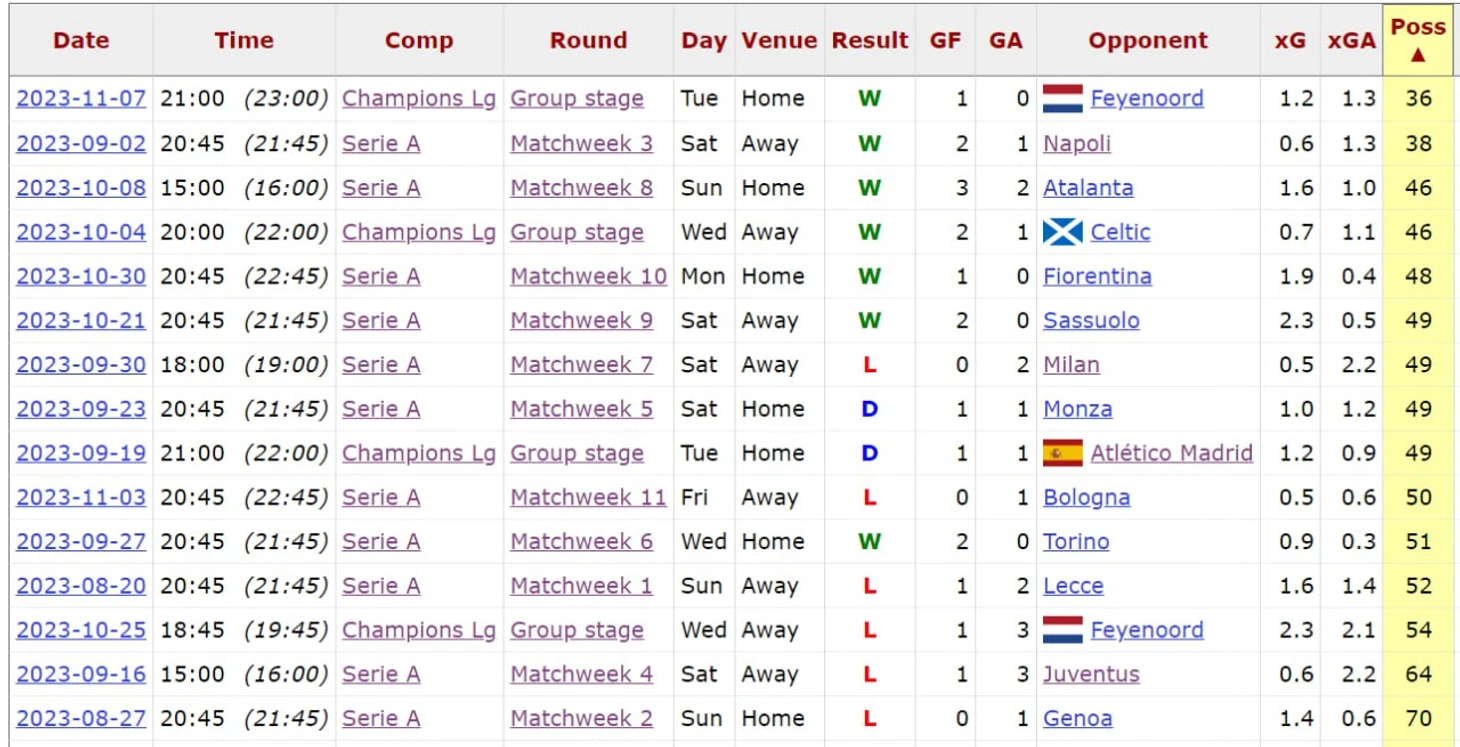Sort by the Opponent column header

(x=1148, y=40)
